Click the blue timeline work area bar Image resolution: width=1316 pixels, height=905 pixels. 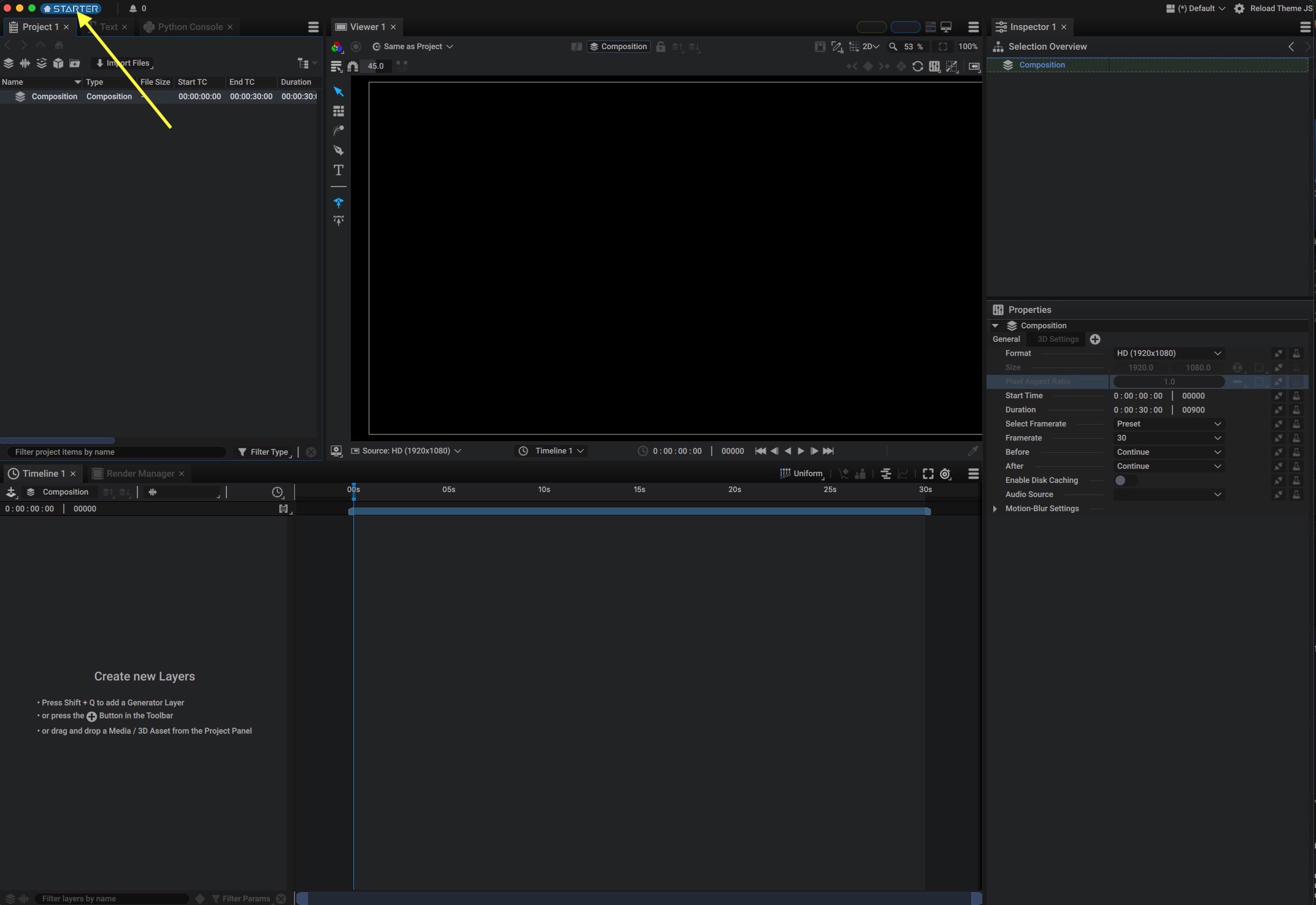[x=639, y=511]
